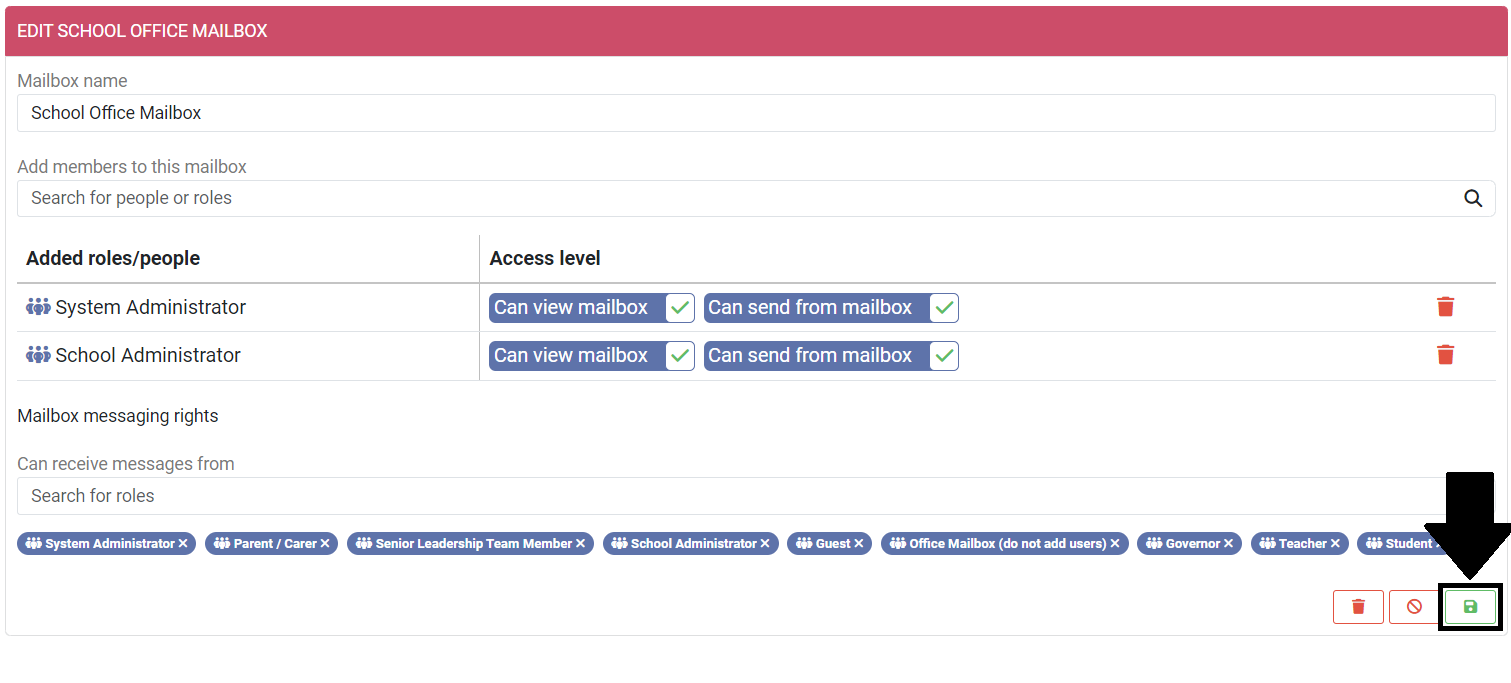Remove the Guest role tag
The height and width of the screenshot is (683, 1511).
859,544
